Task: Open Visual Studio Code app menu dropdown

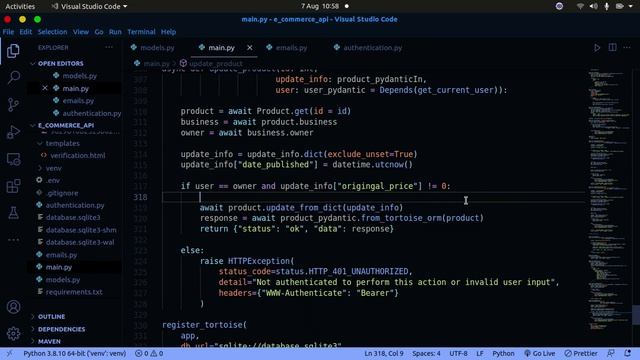Action: [89, 6]
